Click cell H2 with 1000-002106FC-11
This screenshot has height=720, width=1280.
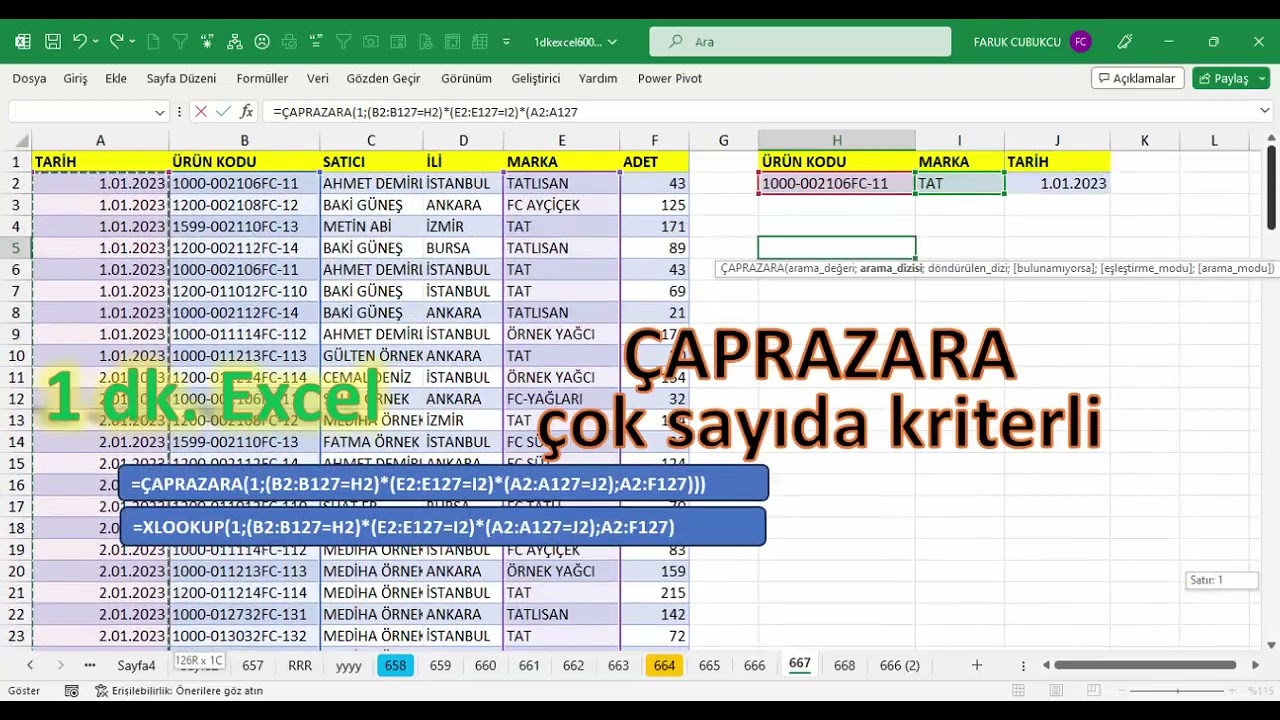[837, 183]
